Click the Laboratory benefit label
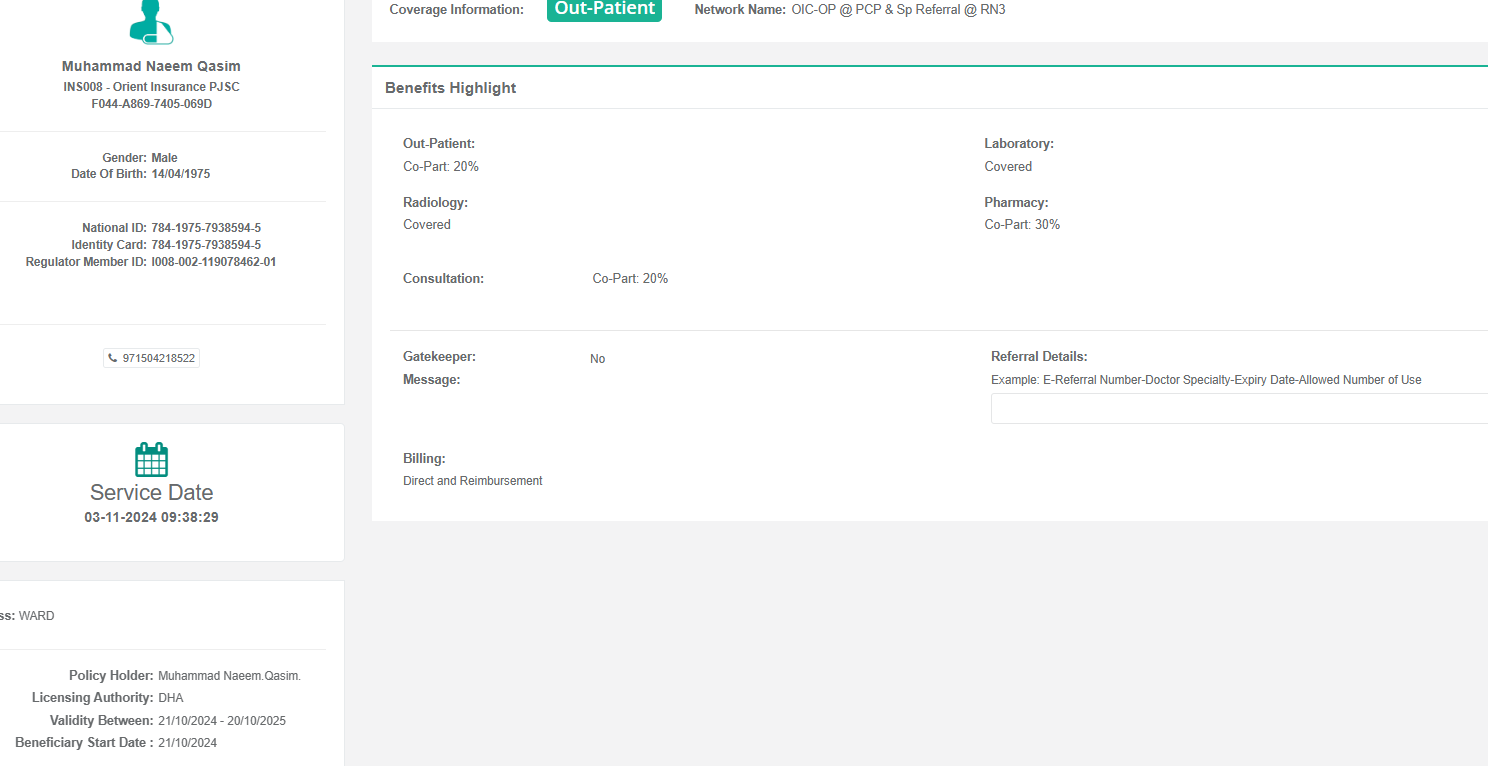The image size is (1488, 766). (1019, 144)
